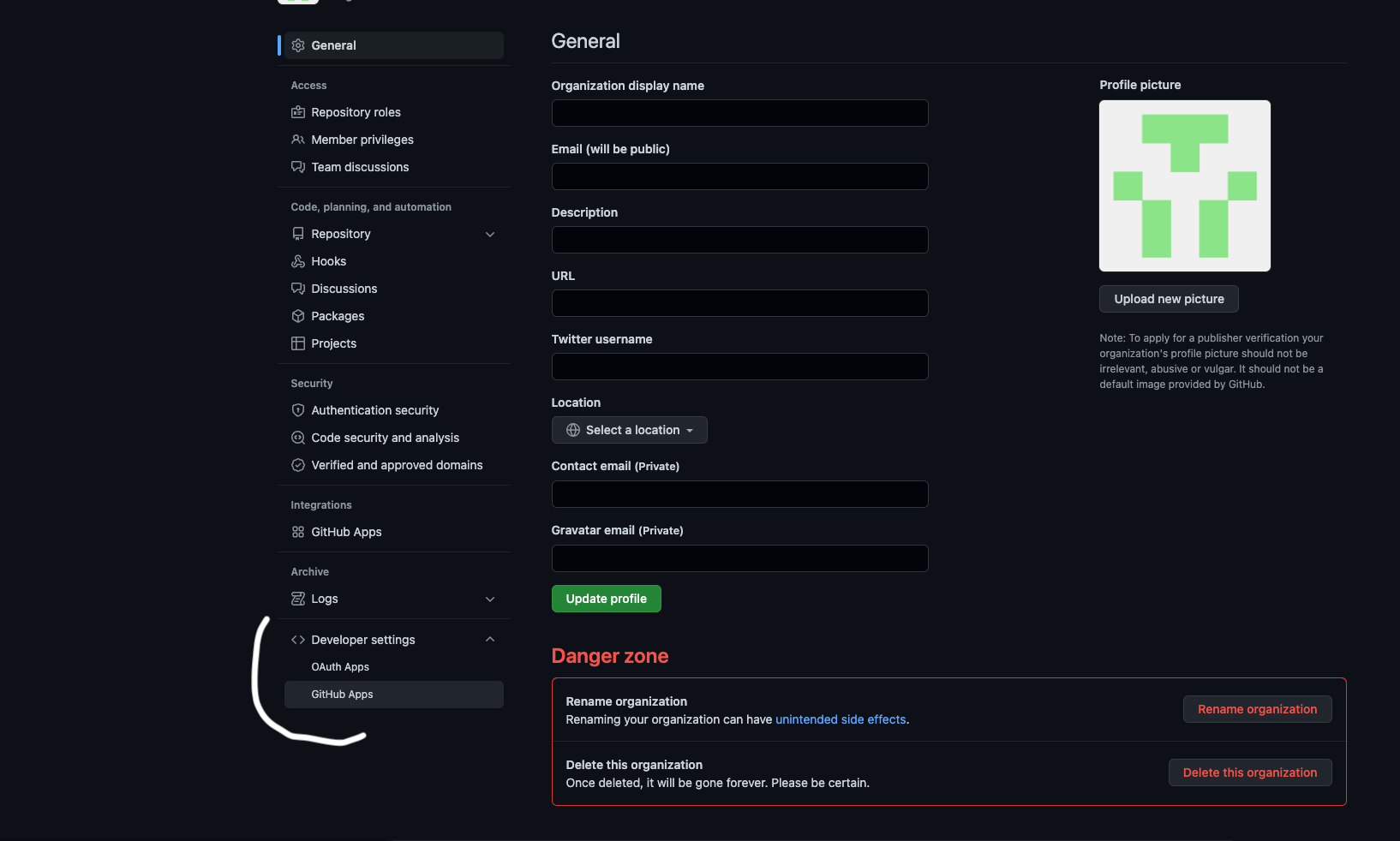1400x841 pixels.
Task: Open the unintended side effects link
Action: 841,719
